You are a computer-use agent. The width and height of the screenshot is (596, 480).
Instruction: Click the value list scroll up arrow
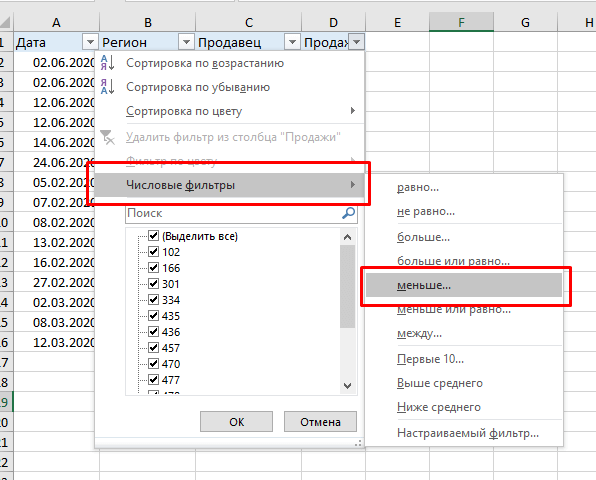pos(347,237)
